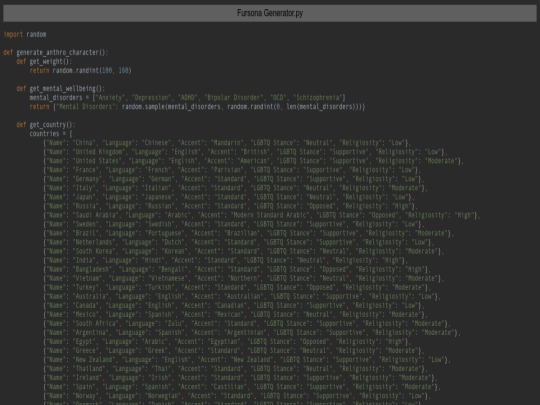
Task: Click the Germany entry row
Action: [x=233, y=179]
